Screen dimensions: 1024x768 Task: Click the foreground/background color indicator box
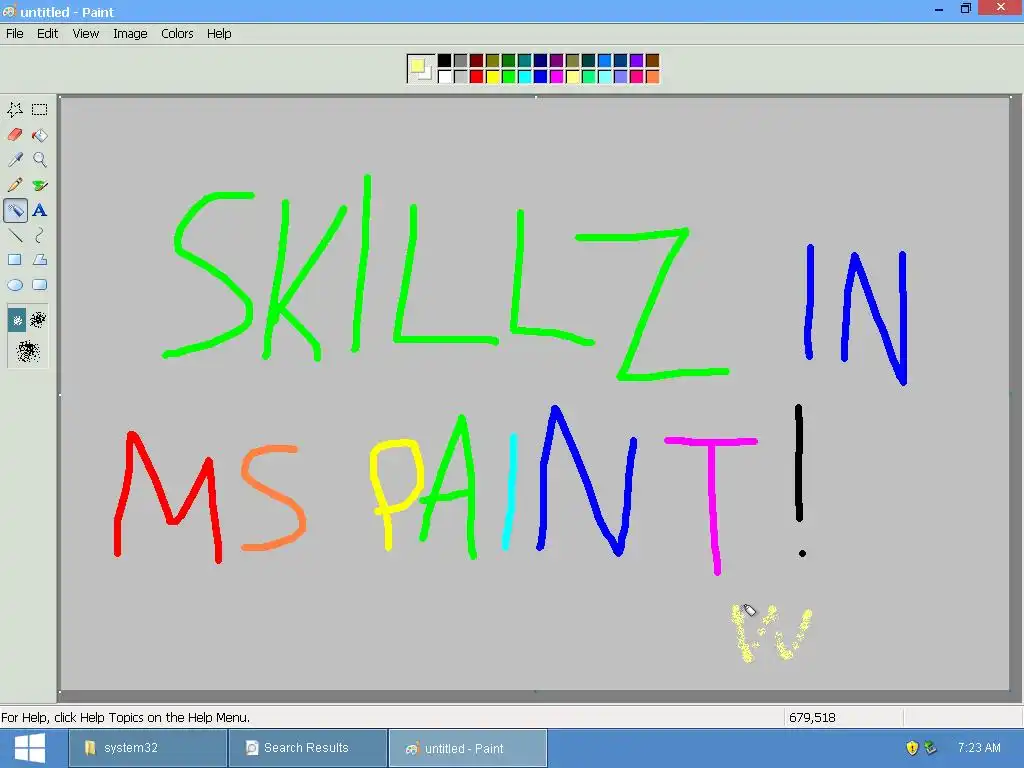[x=420, y=69]
